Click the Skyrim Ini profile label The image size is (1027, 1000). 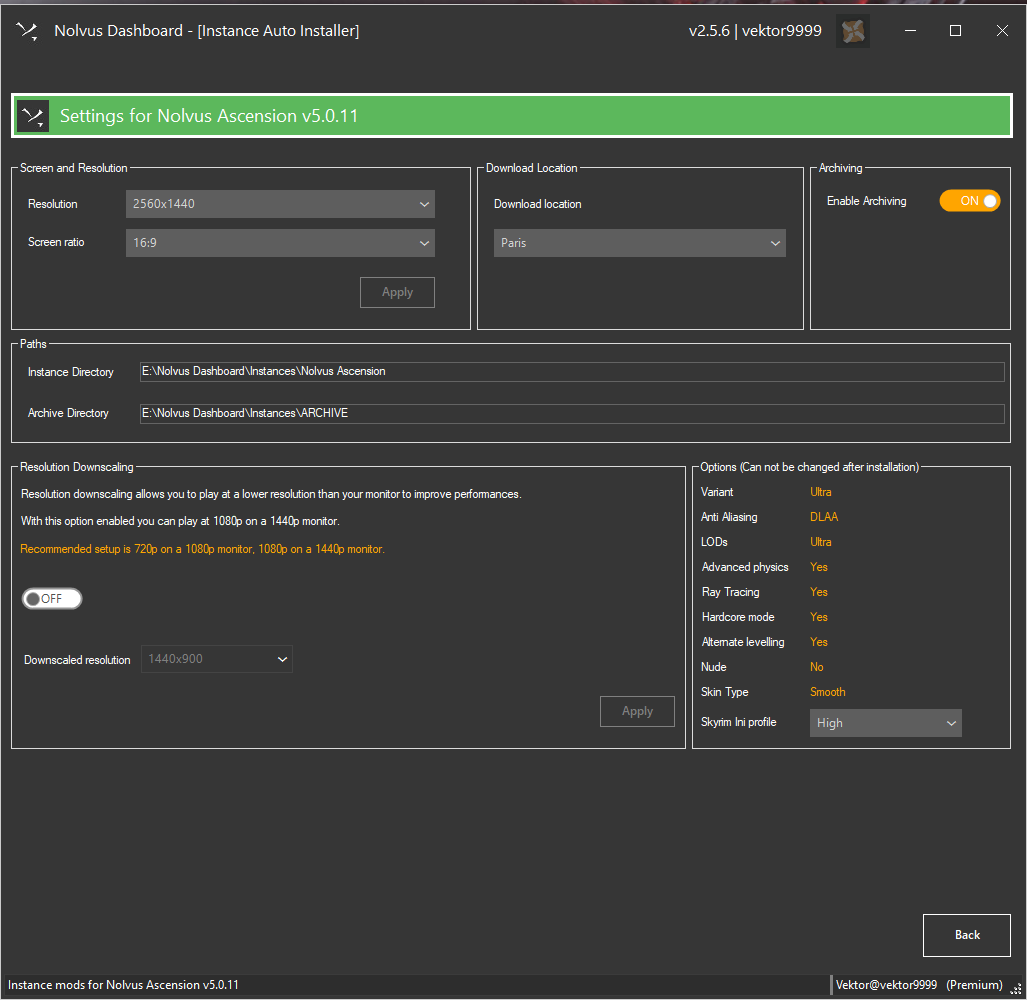(739, 722)
